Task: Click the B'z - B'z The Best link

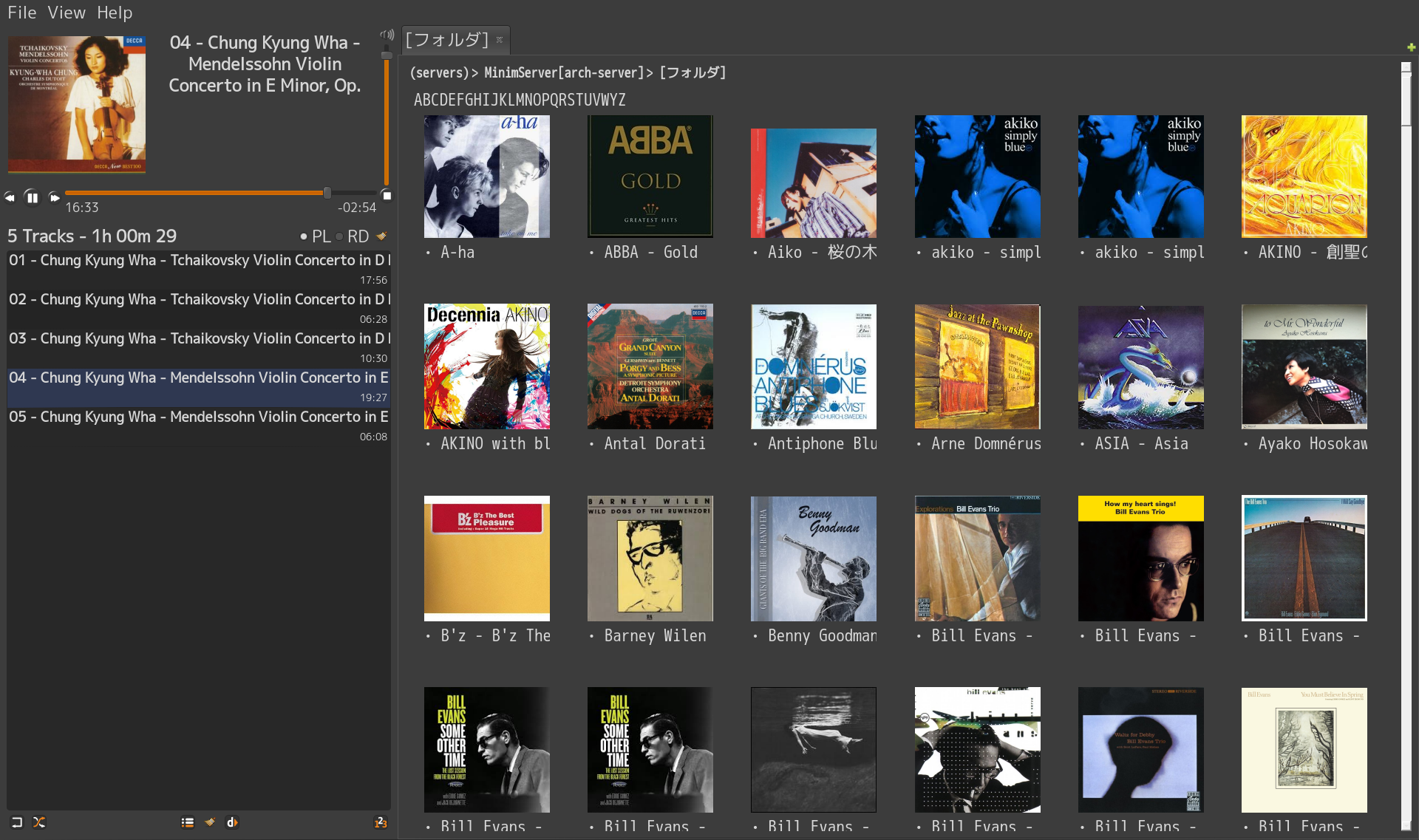Action: click(x=495, y=635)
